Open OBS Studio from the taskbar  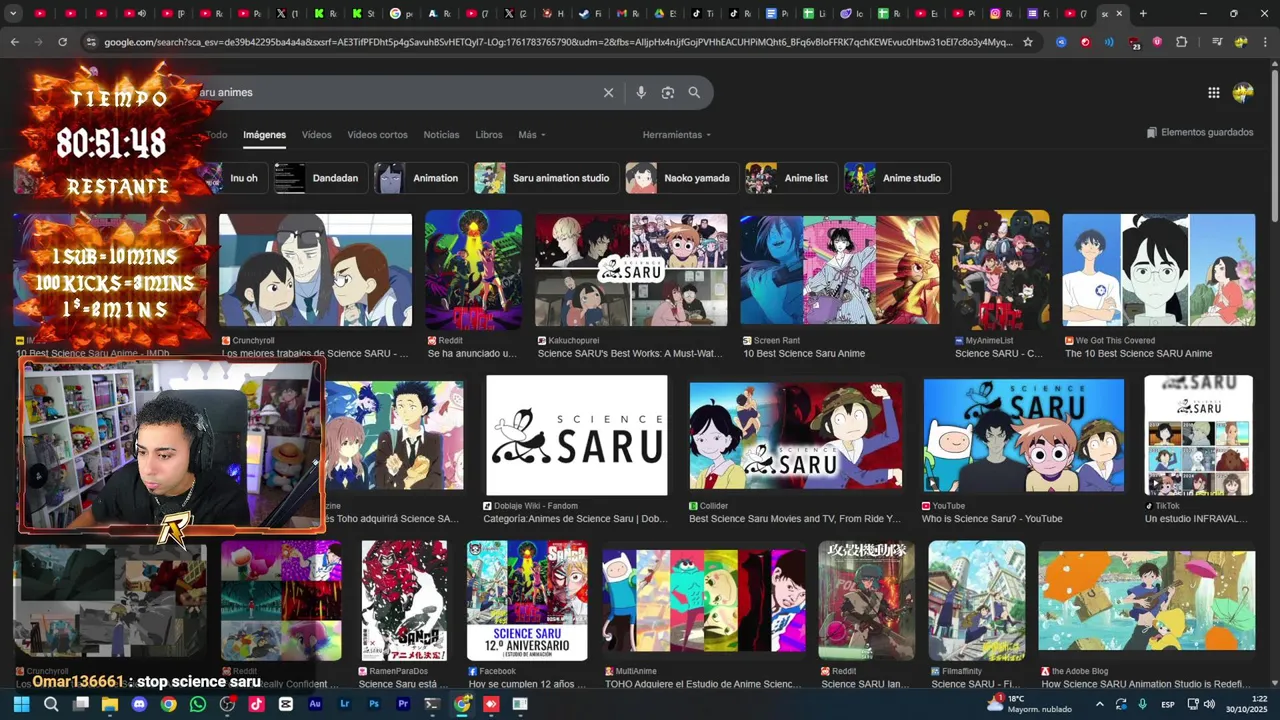(227, 704)
